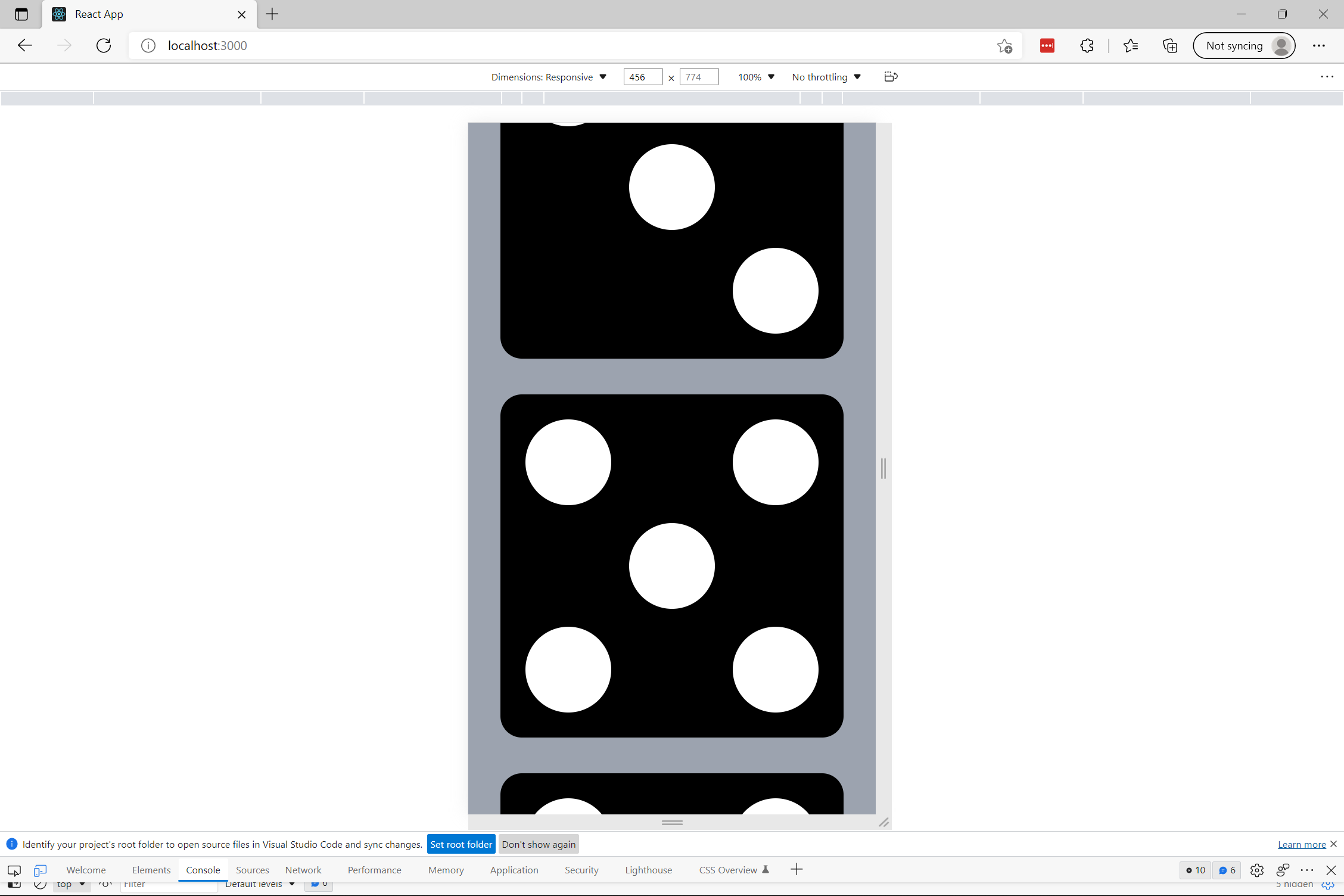The height and width of the screenshot is (896, 1344).
Task: Open the Collections icon
Action: click(x=1169, y=45)
